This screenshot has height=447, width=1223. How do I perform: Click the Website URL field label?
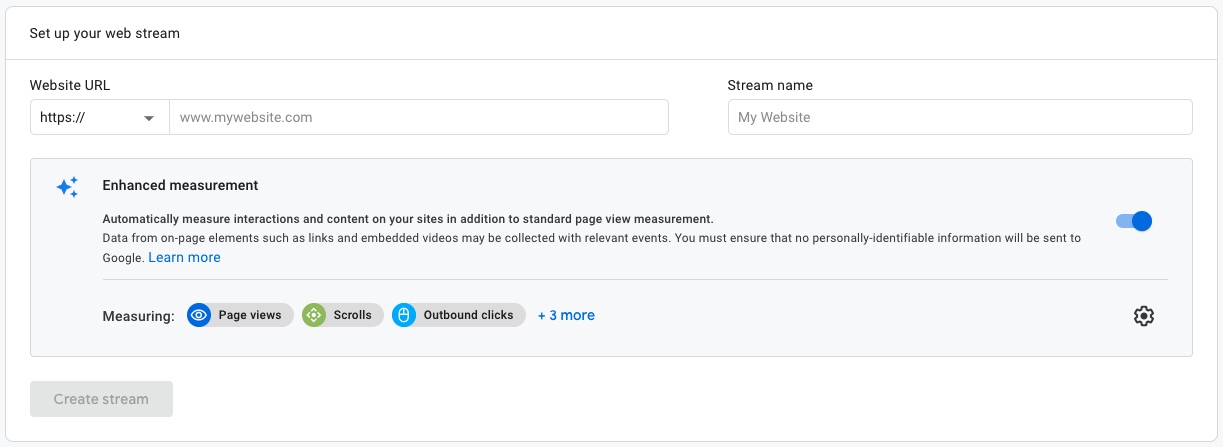coord(70,85)
